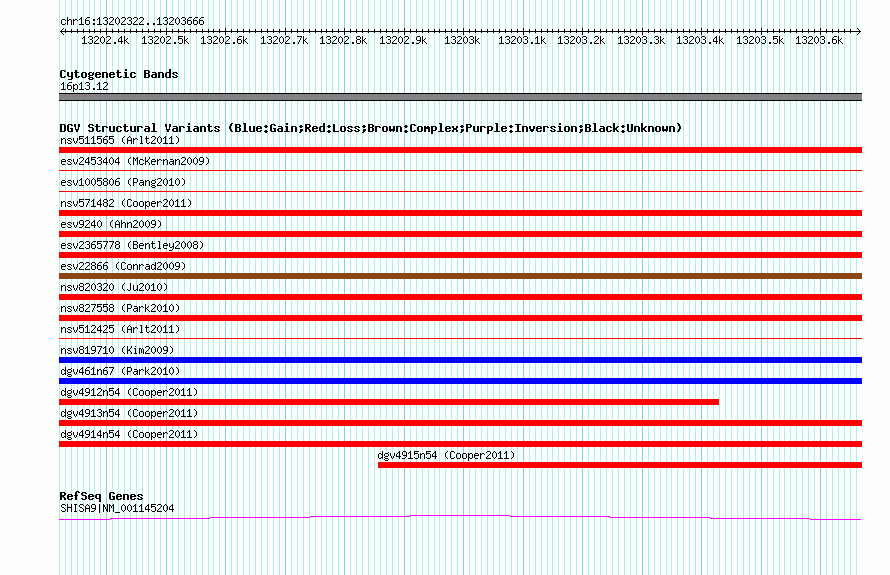Select the dgv461n67 (Park2010) label
The height and width of the screenshot is (575, 890).
[x=120, y=371]
